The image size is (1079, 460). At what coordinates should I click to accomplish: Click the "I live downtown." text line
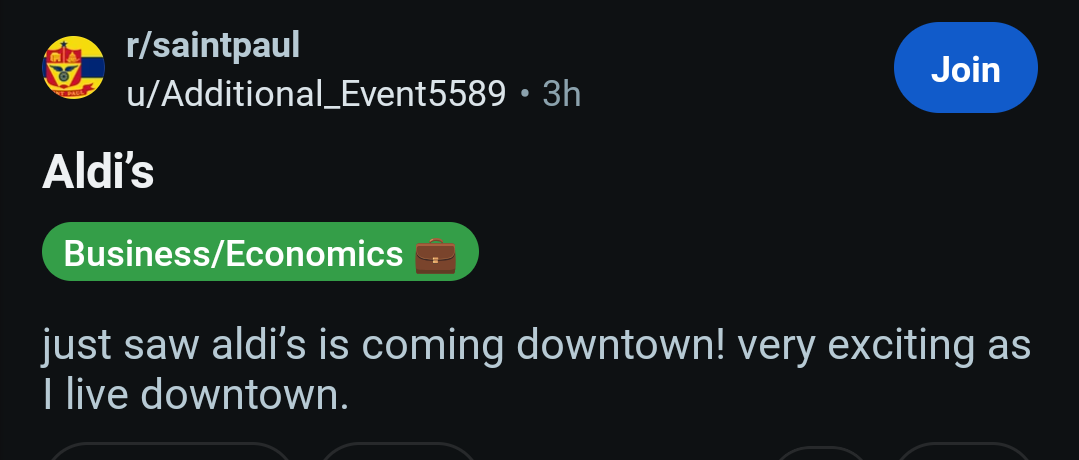coord(196,396)
